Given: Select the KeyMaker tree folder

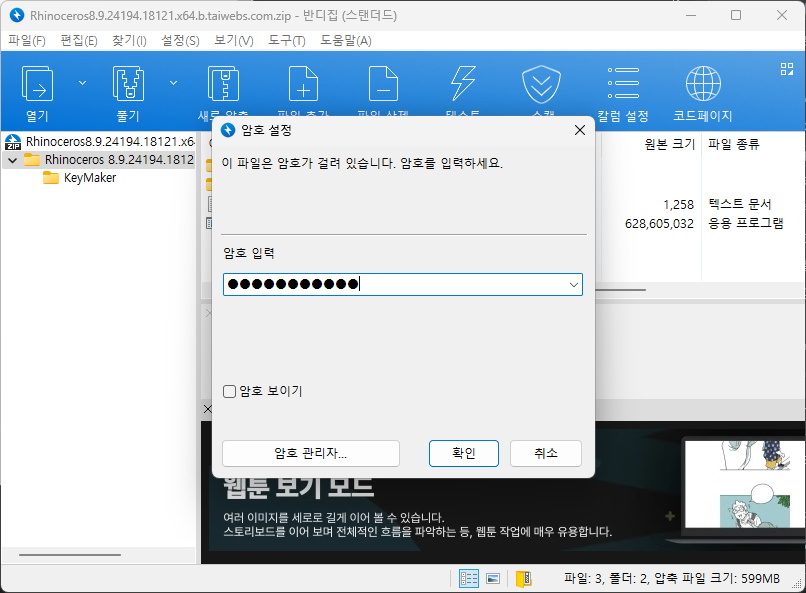Looking at the screenshot, I should coord(89,178).
